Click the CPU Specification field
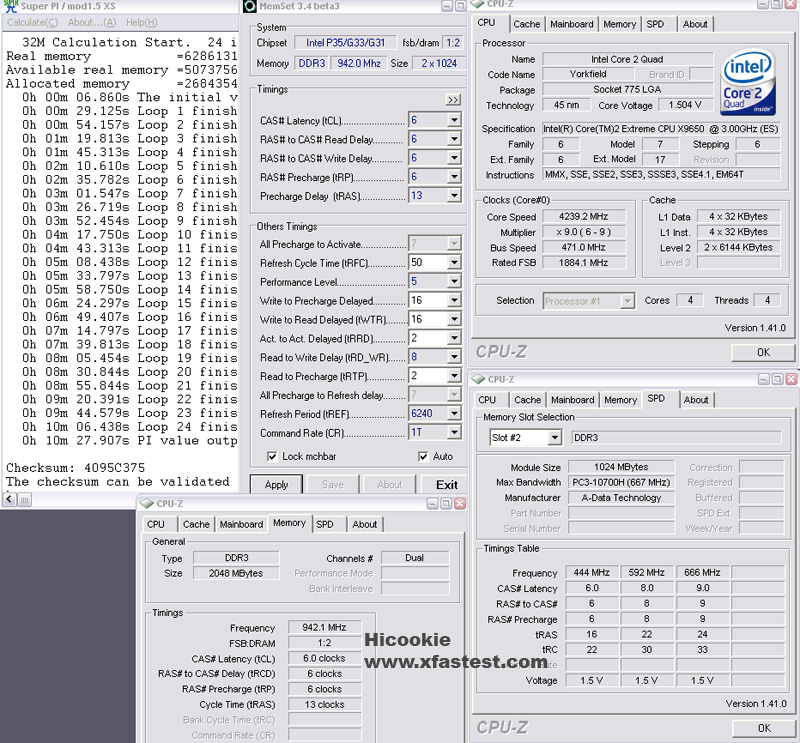This screenshot has width=800, height=743. point(661,129)
